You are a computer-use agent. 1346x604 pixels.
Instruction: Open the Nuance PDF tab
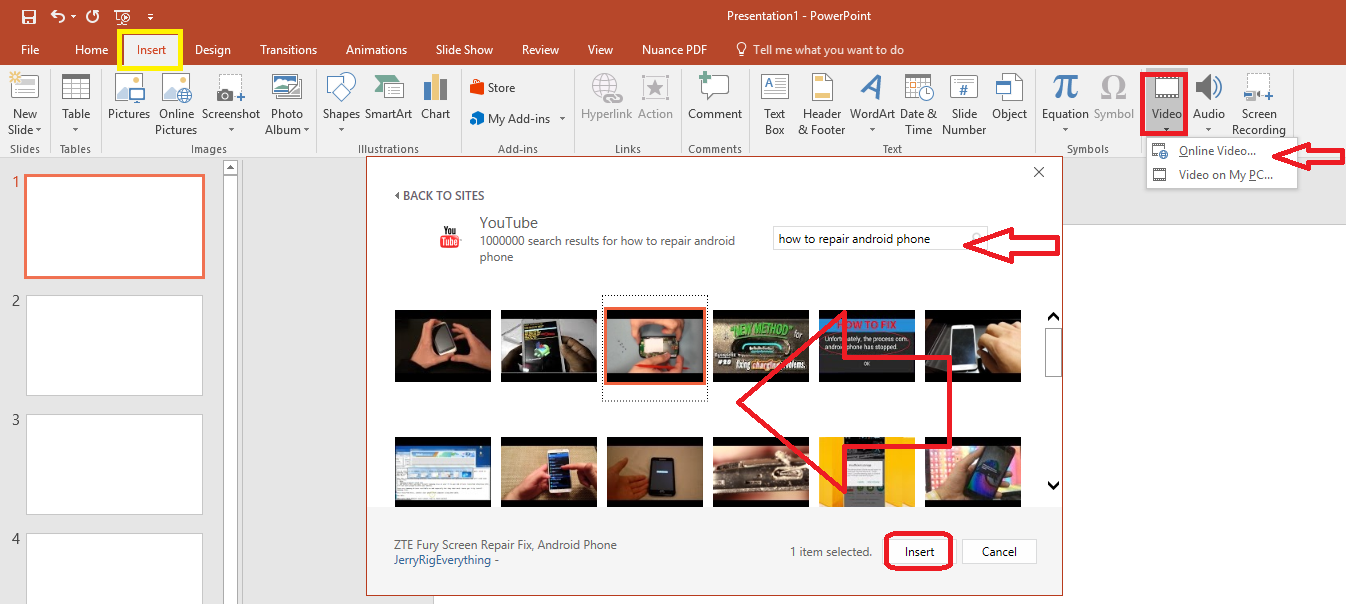pos(675,50)
